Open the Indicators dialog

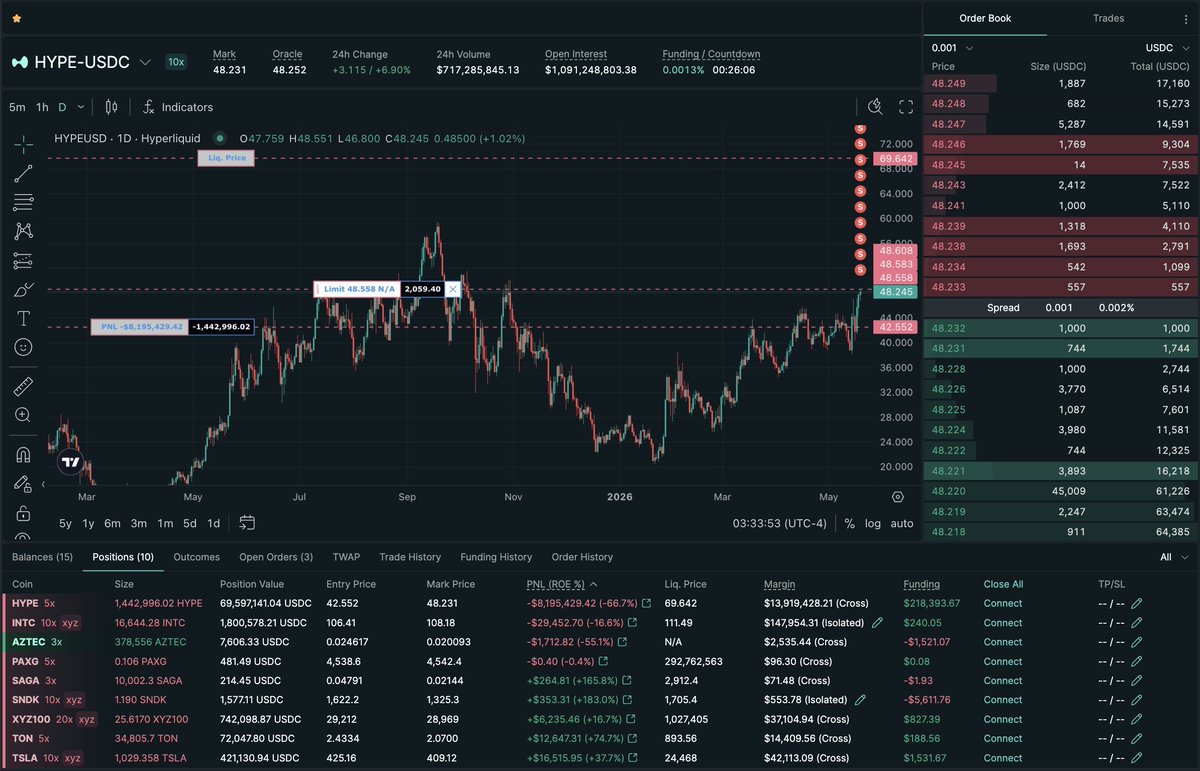(x=178, y=107)
